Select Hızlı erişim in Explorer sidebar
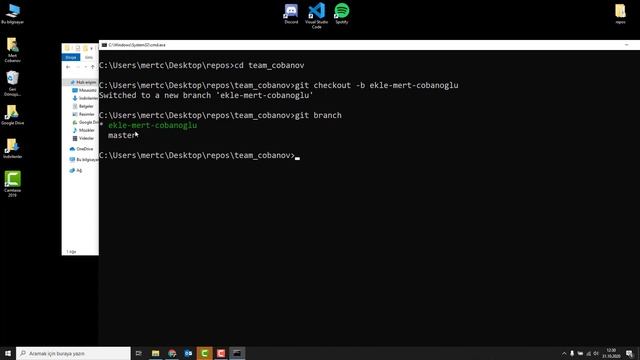This screenshot has height=360, width=640. (83, 82)
